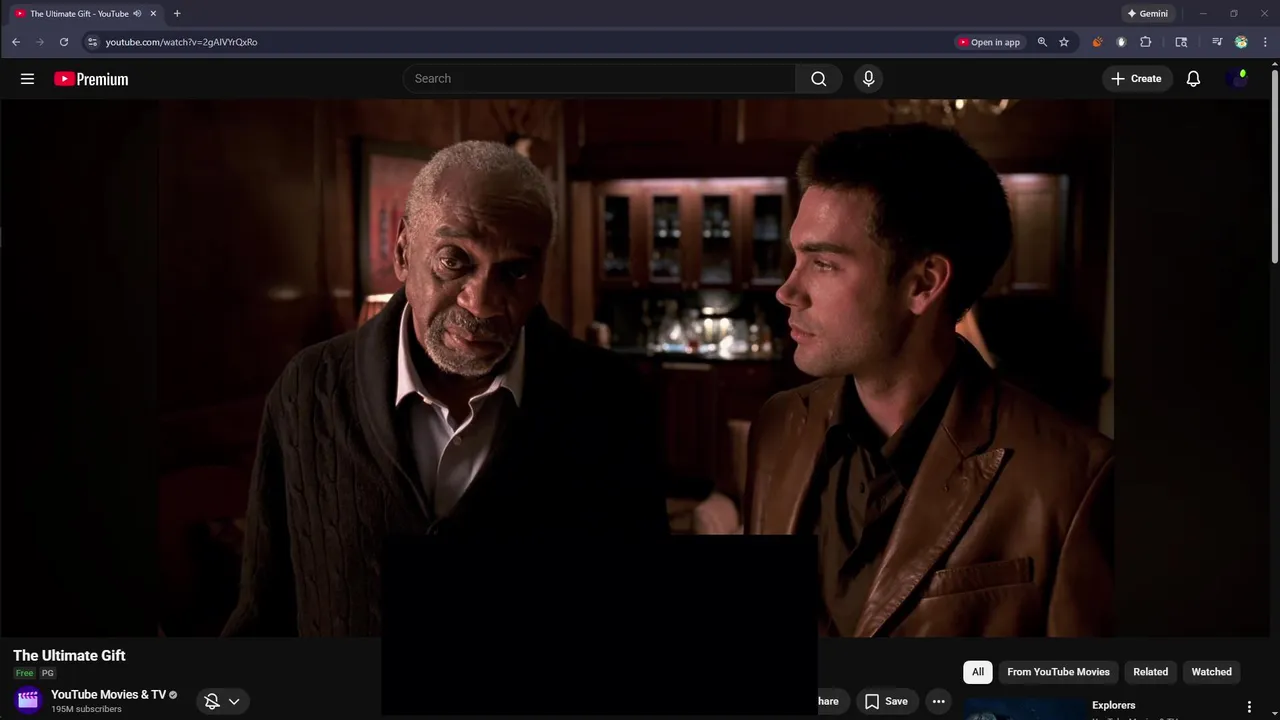This screenshot has height=720, width=1280.
Task: Save video to playlist
Action: (x=886, y=701)
